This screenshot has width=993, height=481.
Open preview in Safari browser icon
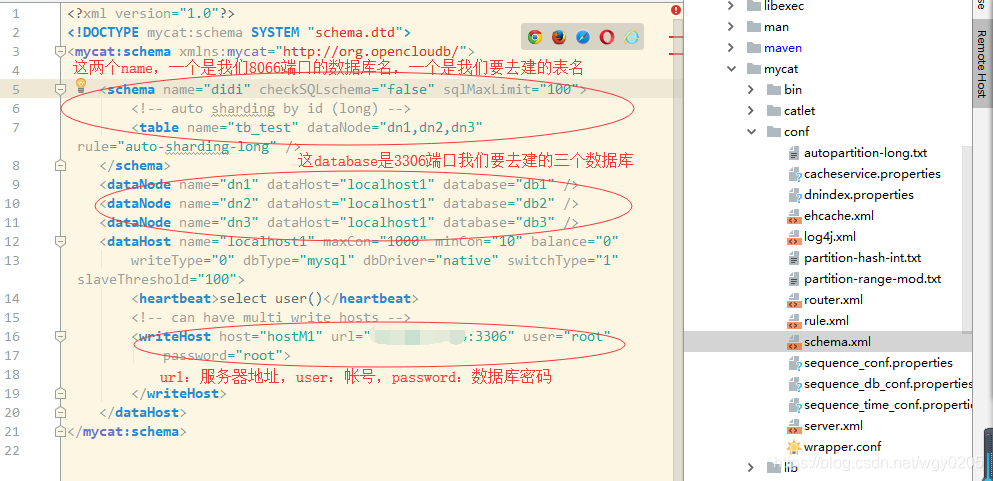(x=583, y=37)
